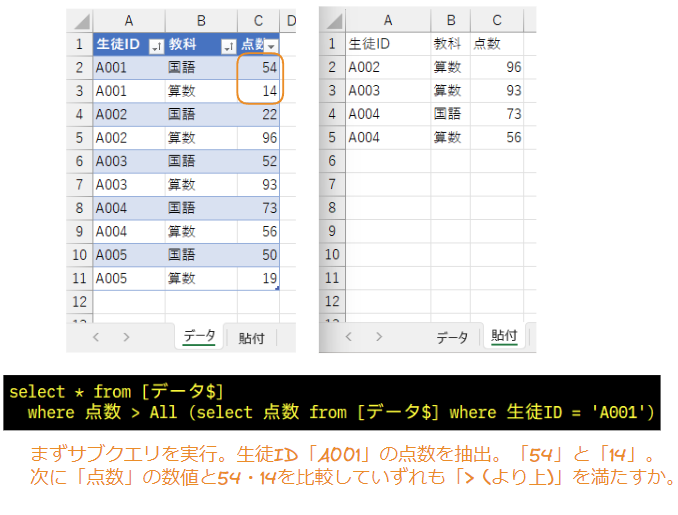The width and height of the screenshot is (678, 515).
Task: Click 96 cell in right sheet
Action: click(x=497, y=67)
